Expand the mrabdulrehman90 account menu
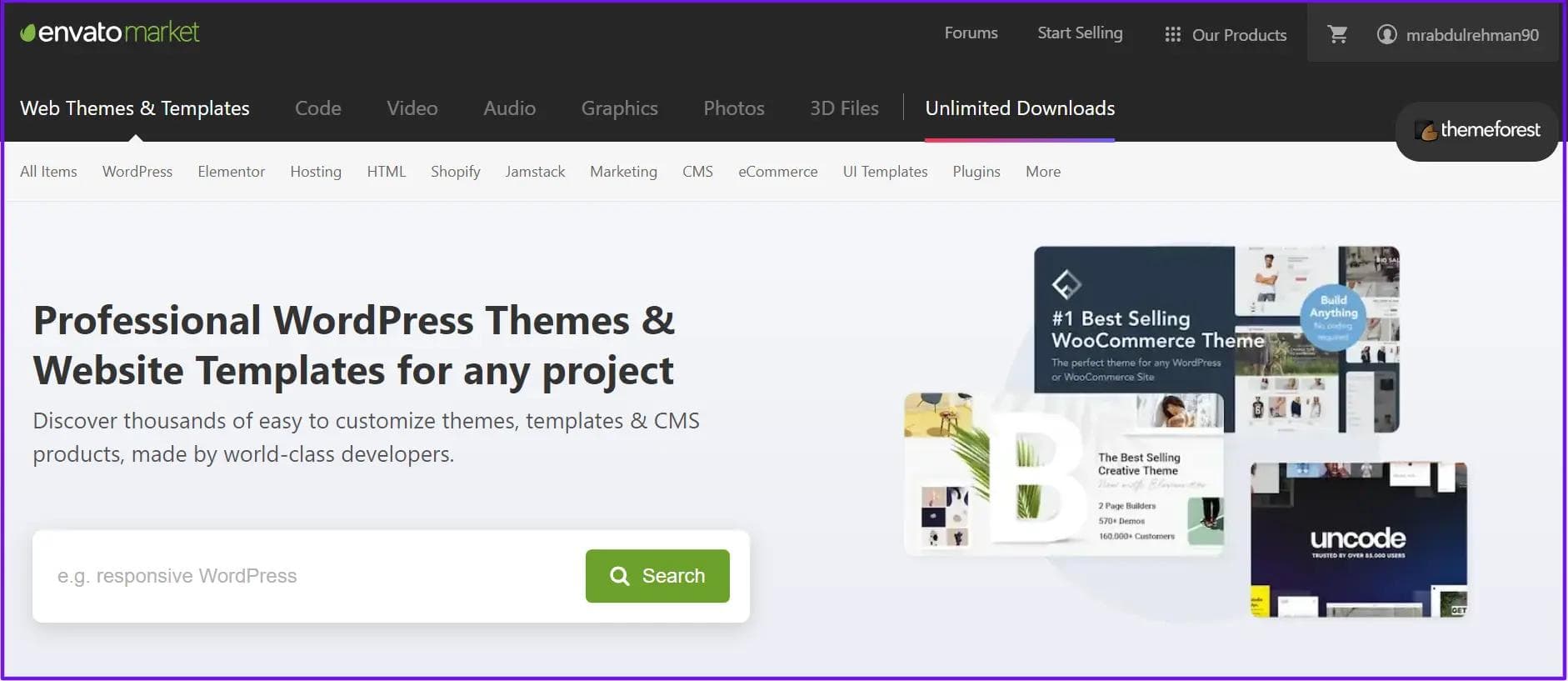Screen dimensions: 1568x681 click(1471, 35)
